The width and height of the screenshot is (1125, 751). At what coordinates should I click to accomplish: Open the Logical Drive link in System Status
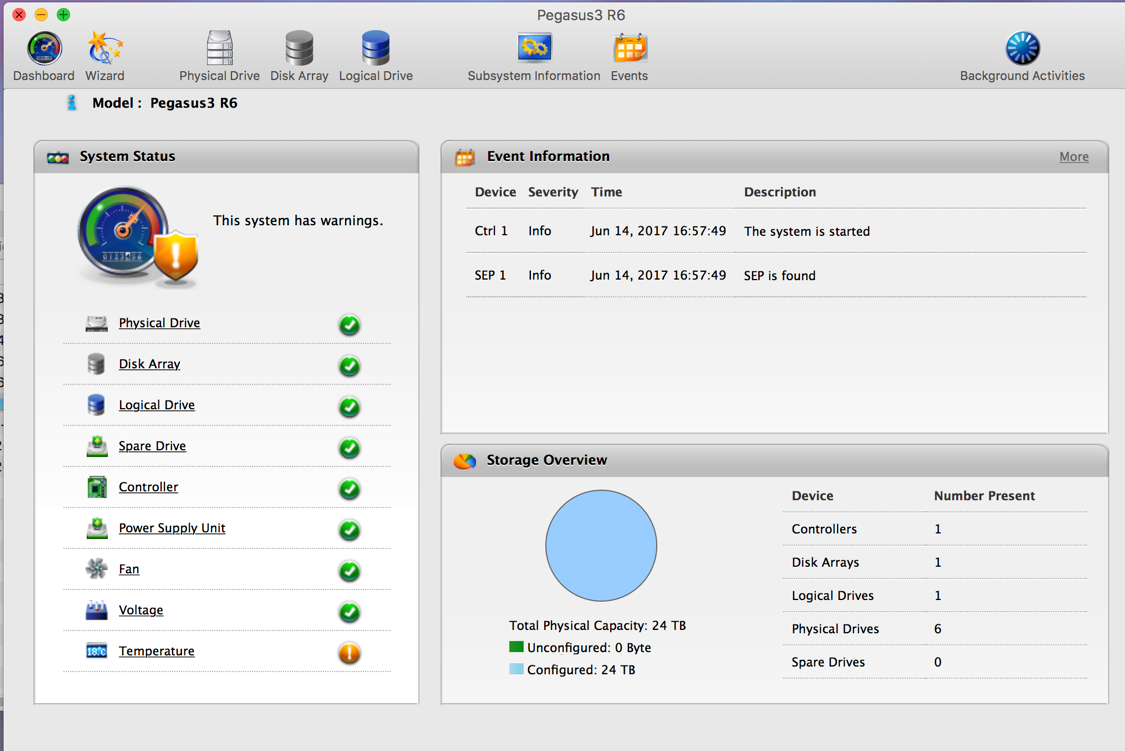coord(156,405)
